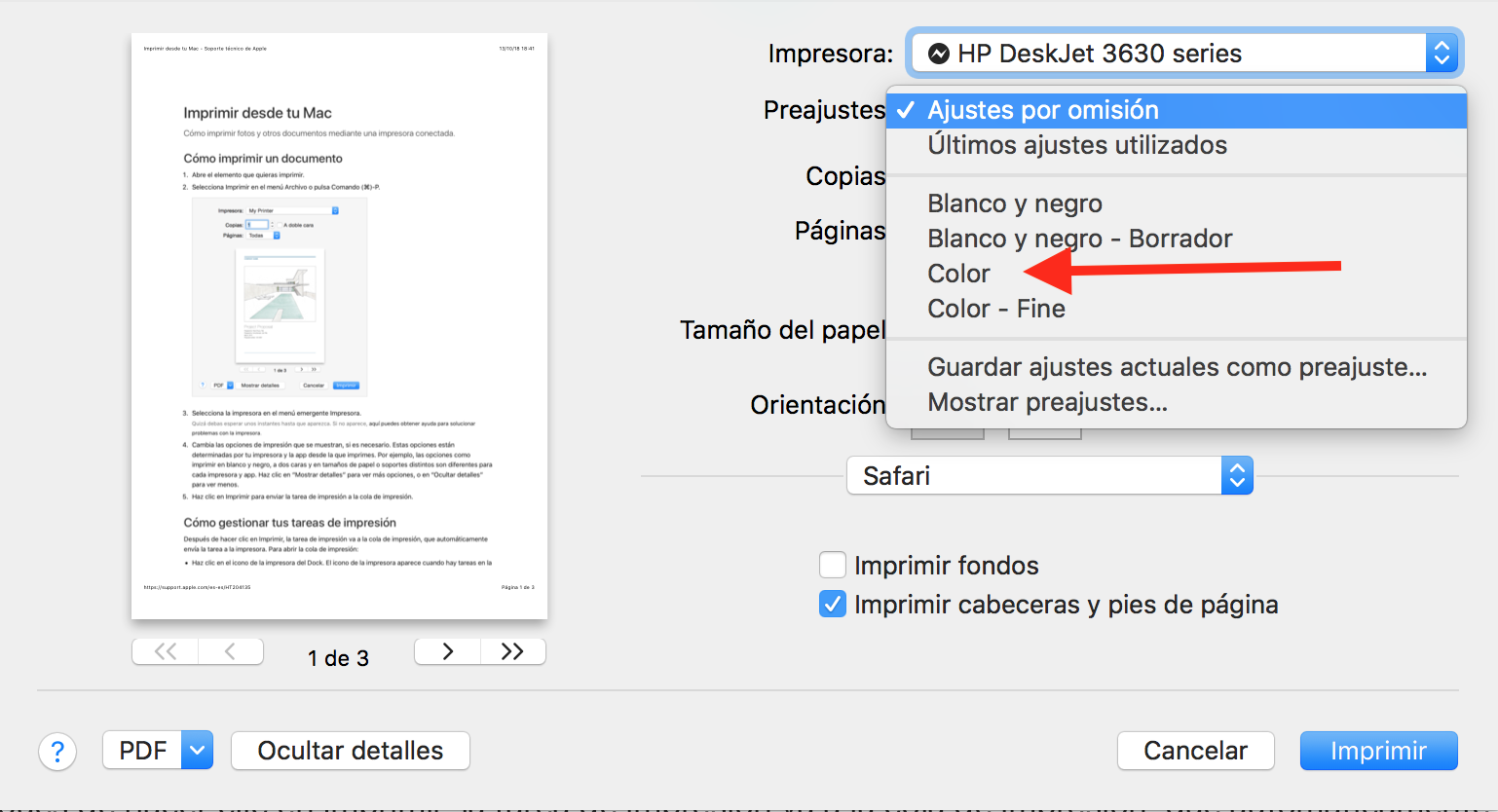Click the document preview thumbnail

(339, 326)
